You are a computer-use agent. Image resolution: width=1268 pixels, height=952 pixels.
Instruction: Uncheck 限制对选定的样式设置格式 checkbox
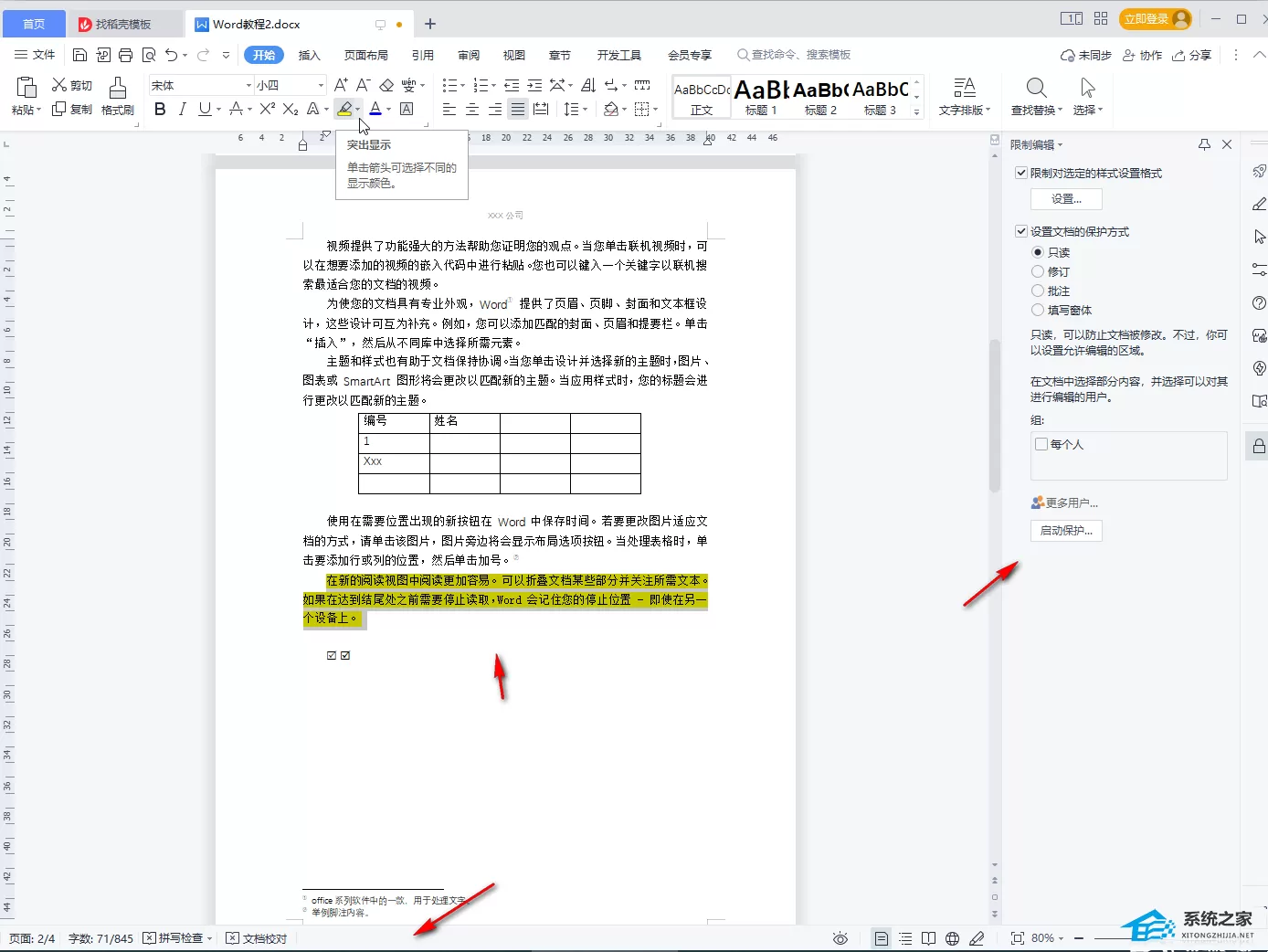click(x=1021, y=173)
